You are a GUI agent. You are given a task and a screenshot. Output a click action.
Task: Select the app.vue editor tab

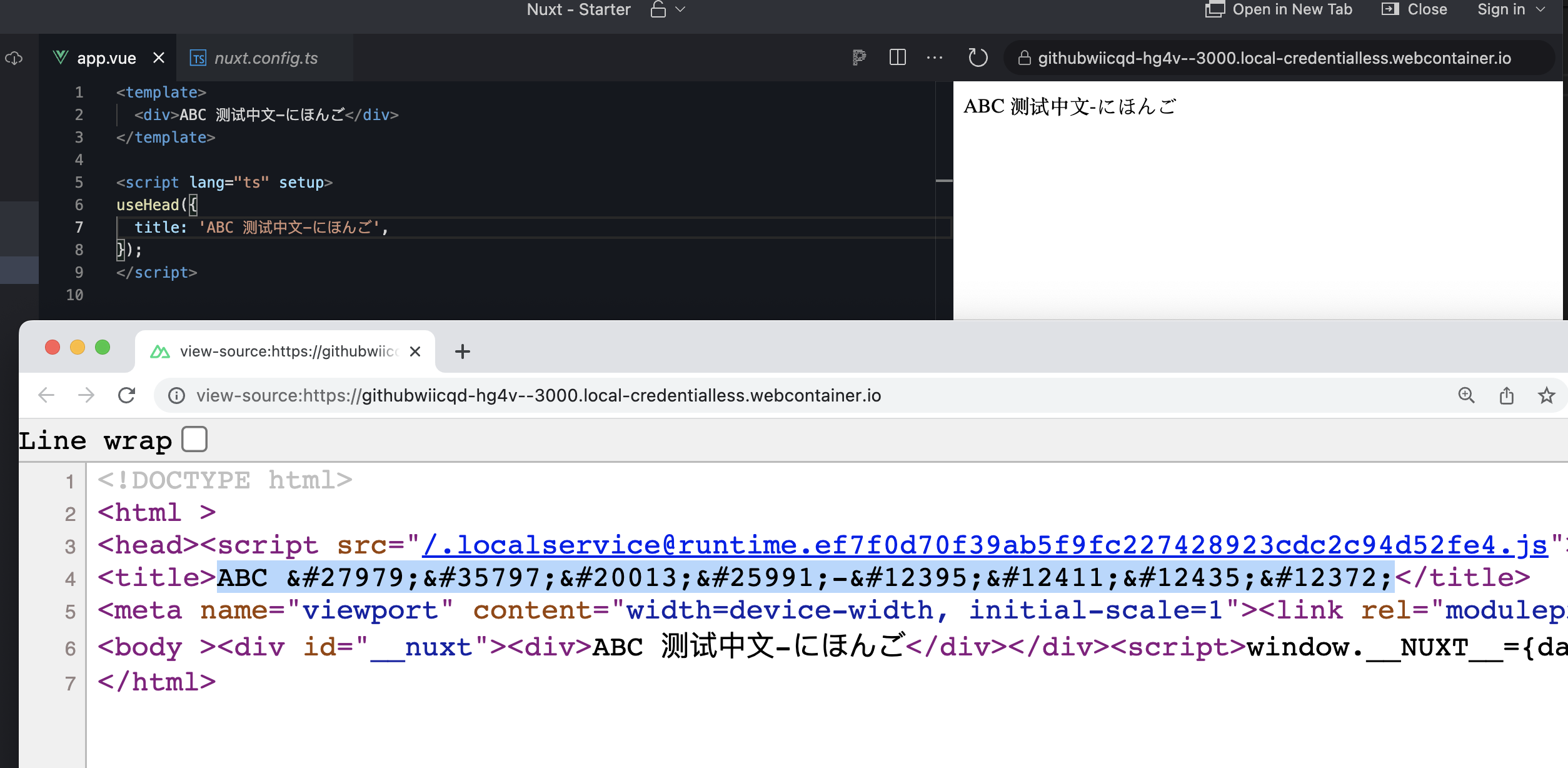click(x=106, y=58)
